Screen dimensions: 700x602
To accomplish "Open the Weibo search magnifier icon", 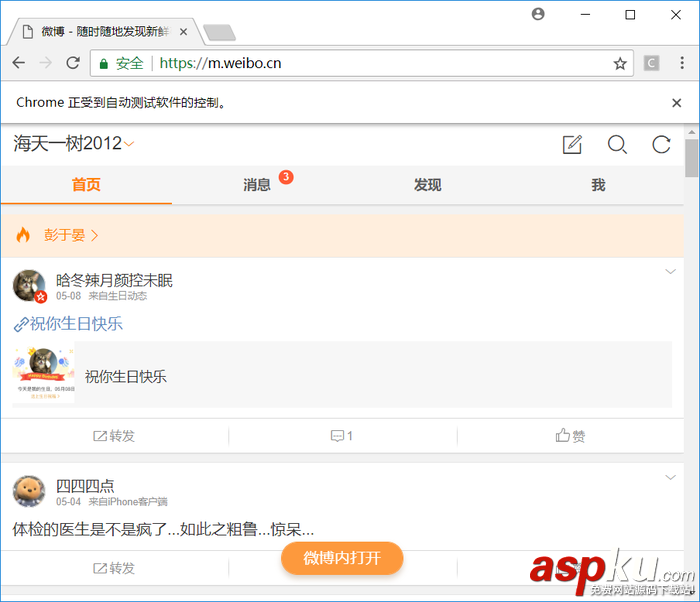I will (617, 144).
